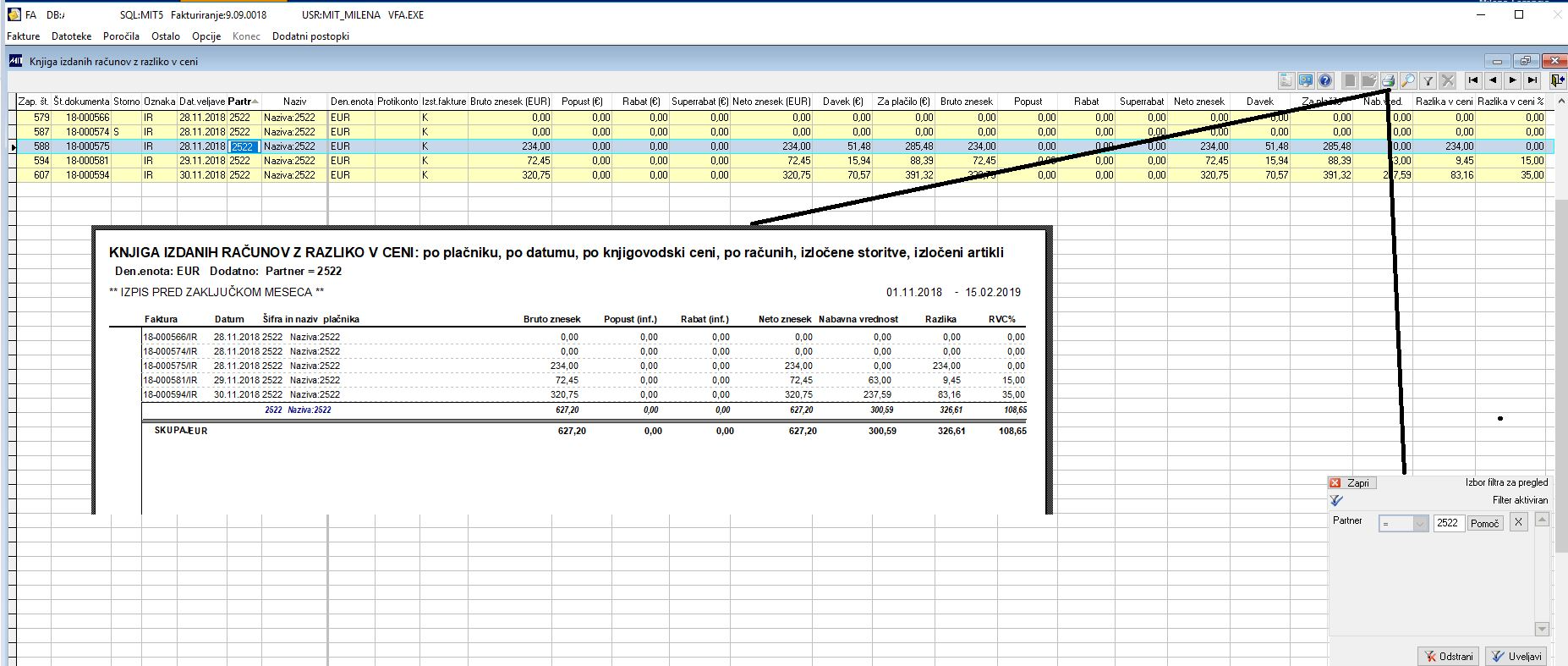Click the monitor settings toolbar icon
The width and height of the screenshot is (1568, 666).
pos(1306,81)
